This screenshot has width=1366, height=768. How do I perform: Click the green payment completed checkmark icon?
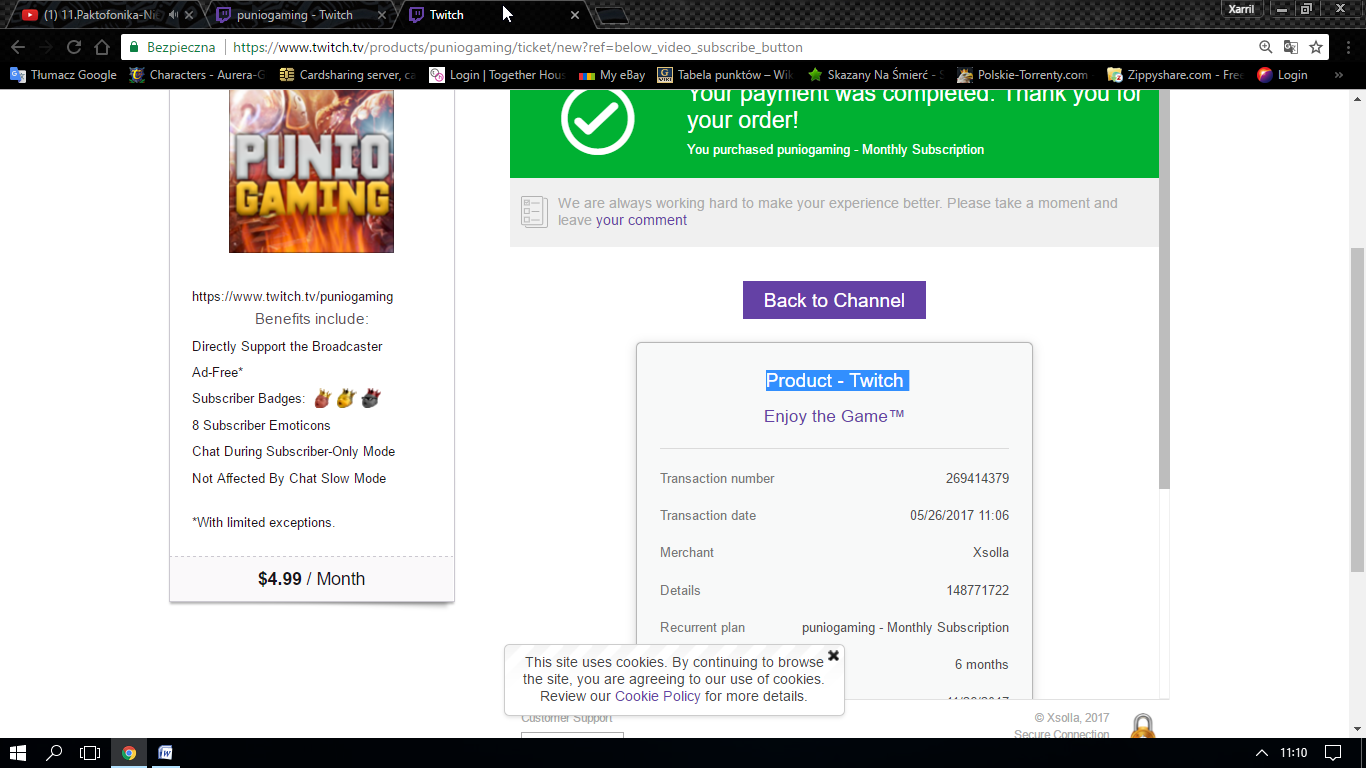coord(598,119)
